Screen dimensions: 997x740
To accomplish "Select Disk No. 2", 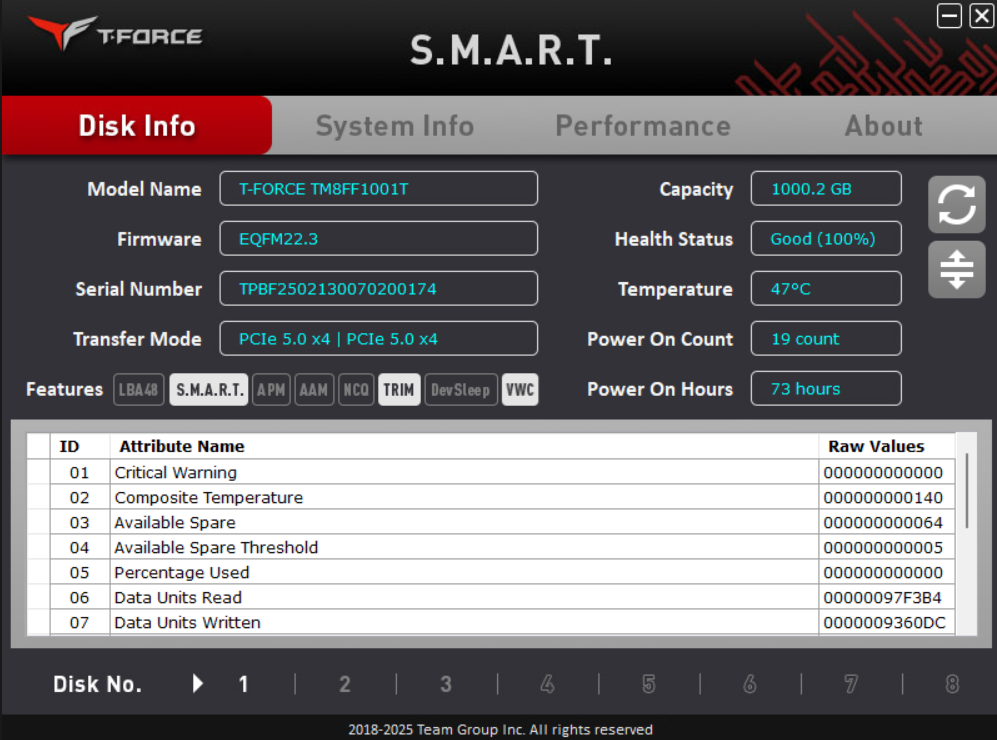I will coord(344,684).
